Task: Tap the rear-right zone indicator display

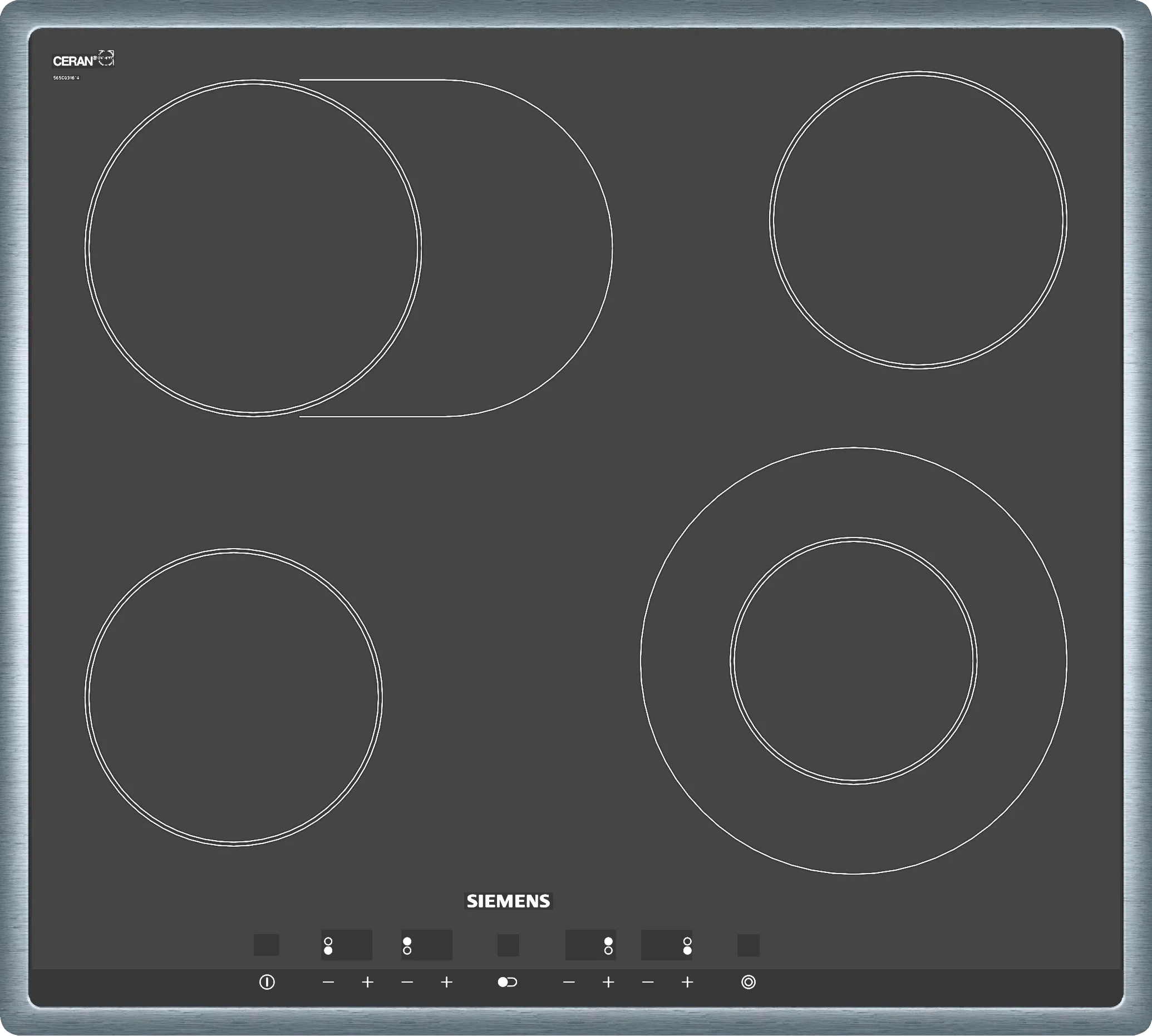Action: click(590, 945)
